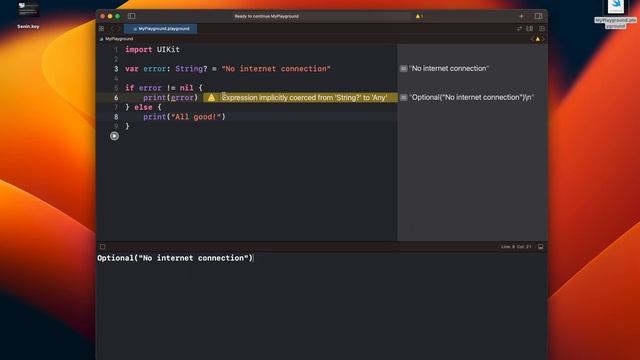
Task: Click the 'error' variable name on line 3
Action: [155, 69]
